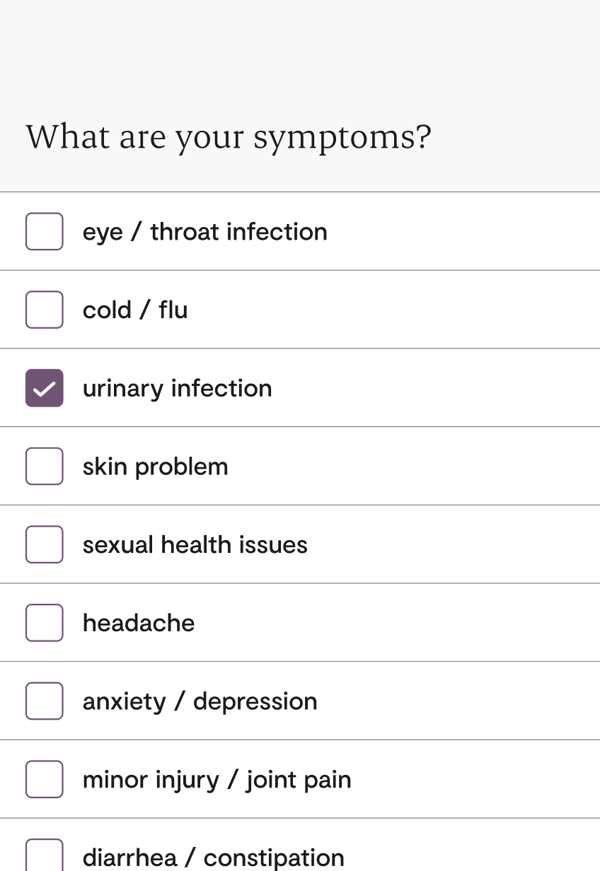This screenshot has width=600, height=871.
Task: Tick the eye / throat infection checkbox
Action: pos(44,231)
